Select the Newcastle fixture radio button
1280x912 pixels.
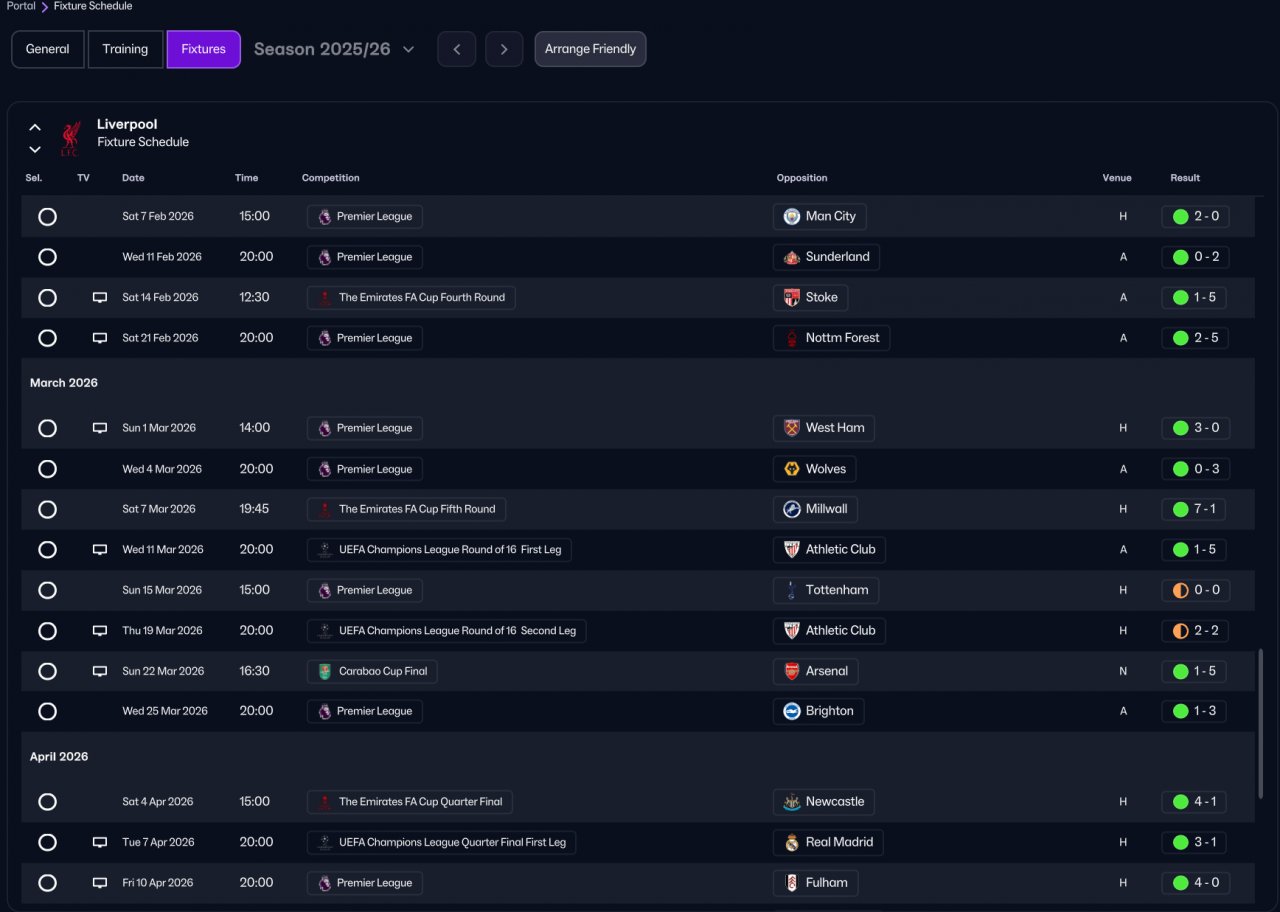47,802
